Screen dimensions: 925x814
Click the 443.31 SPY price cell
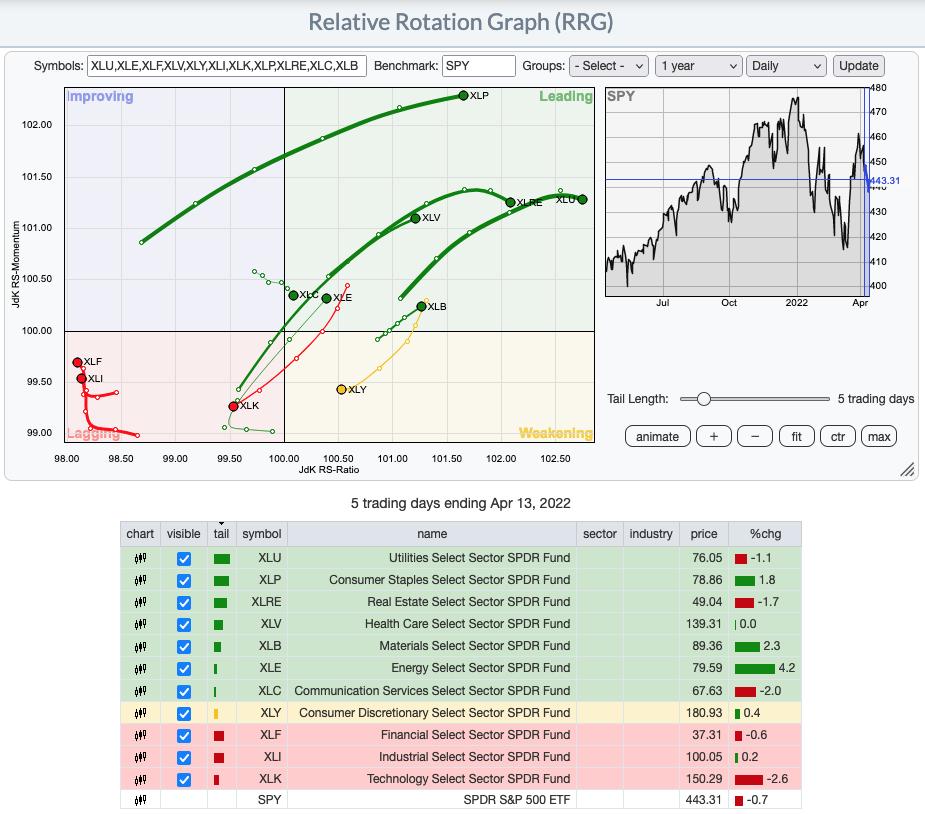point(704,800)
